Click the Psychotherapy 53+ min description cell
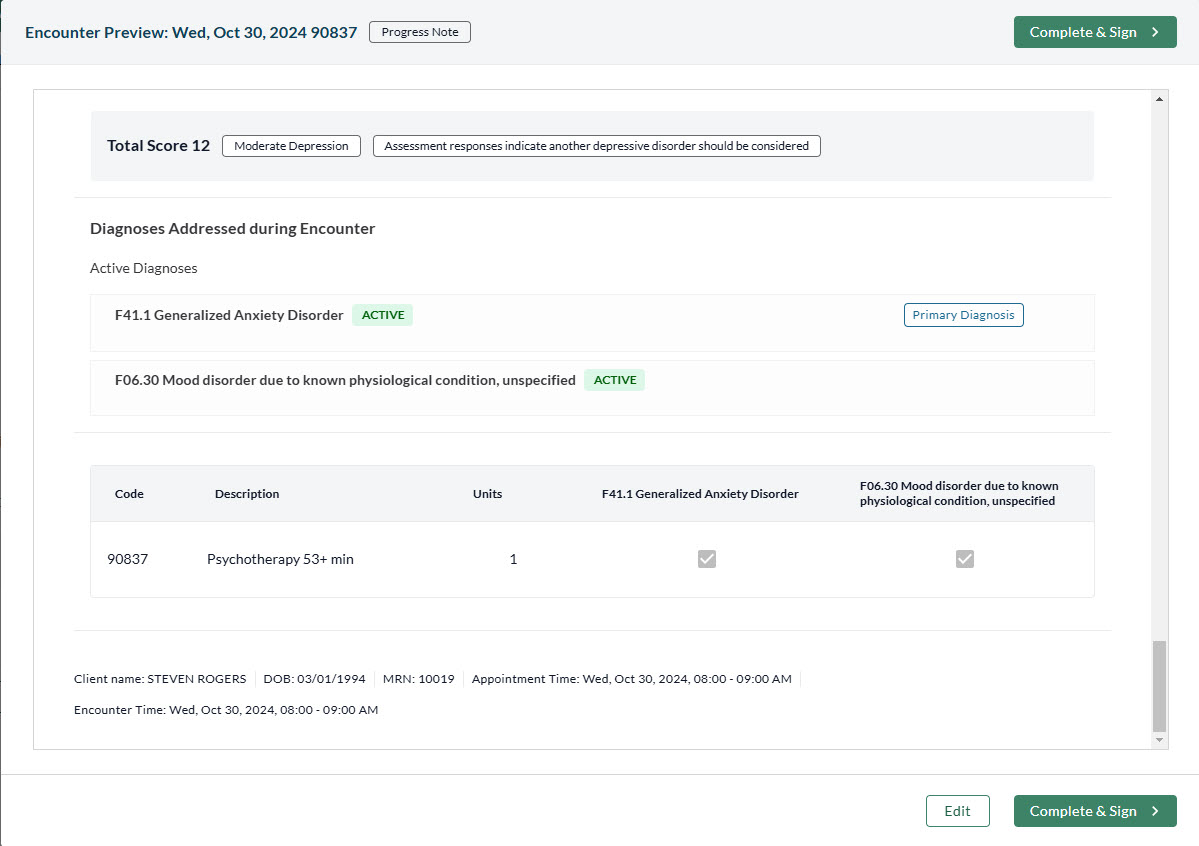Viewport: 1199px width, 846px height. 280,559
